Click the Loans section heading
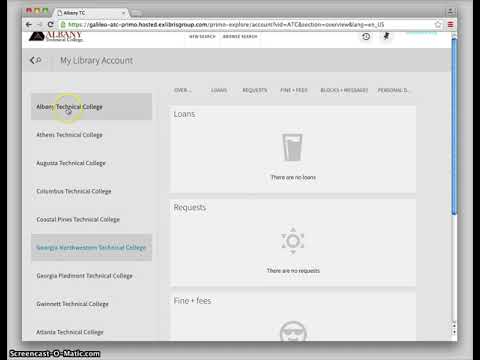This screenshot has width=480, height=360. (x=184, y=114)
